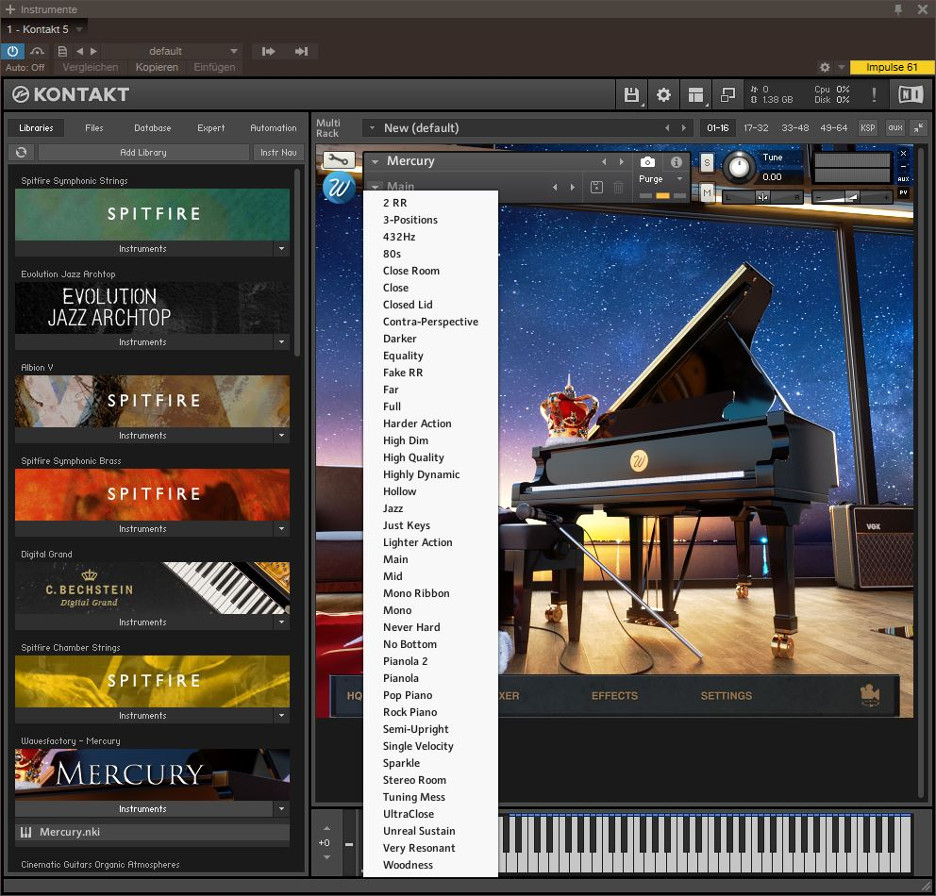The image size is (936, 896).
Task: Minimize rack view with the arrows icon
Action: click(919, 128)
